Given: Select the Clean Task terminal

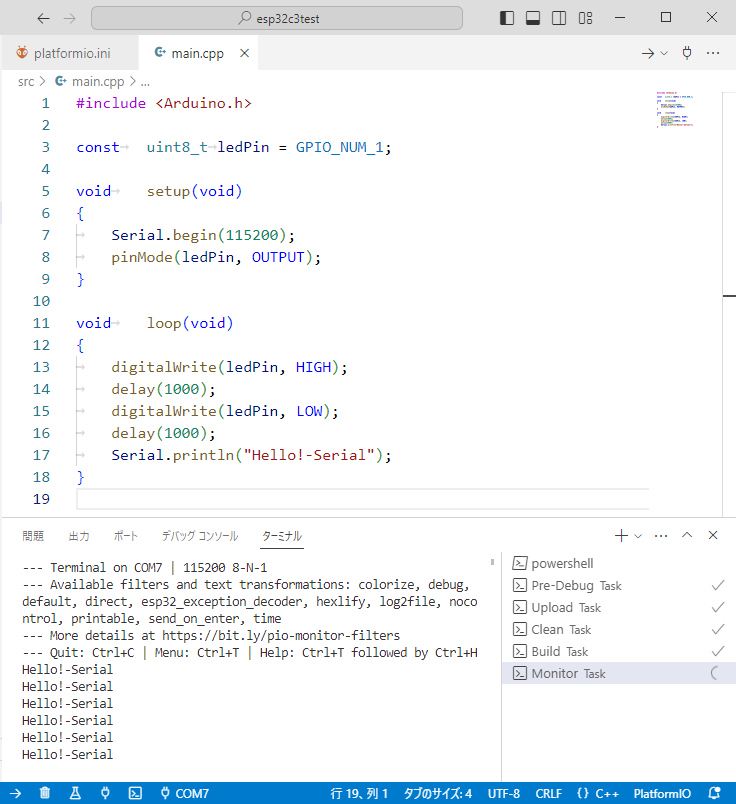Looking at the screenshot, I should (619, 630).
